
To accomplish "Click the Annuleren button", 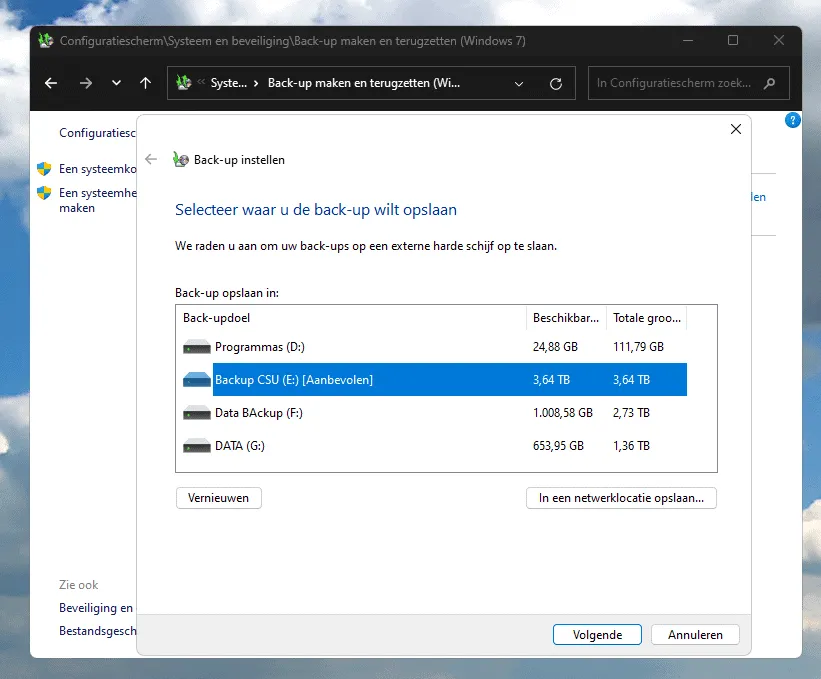I will tap(694, 634).
